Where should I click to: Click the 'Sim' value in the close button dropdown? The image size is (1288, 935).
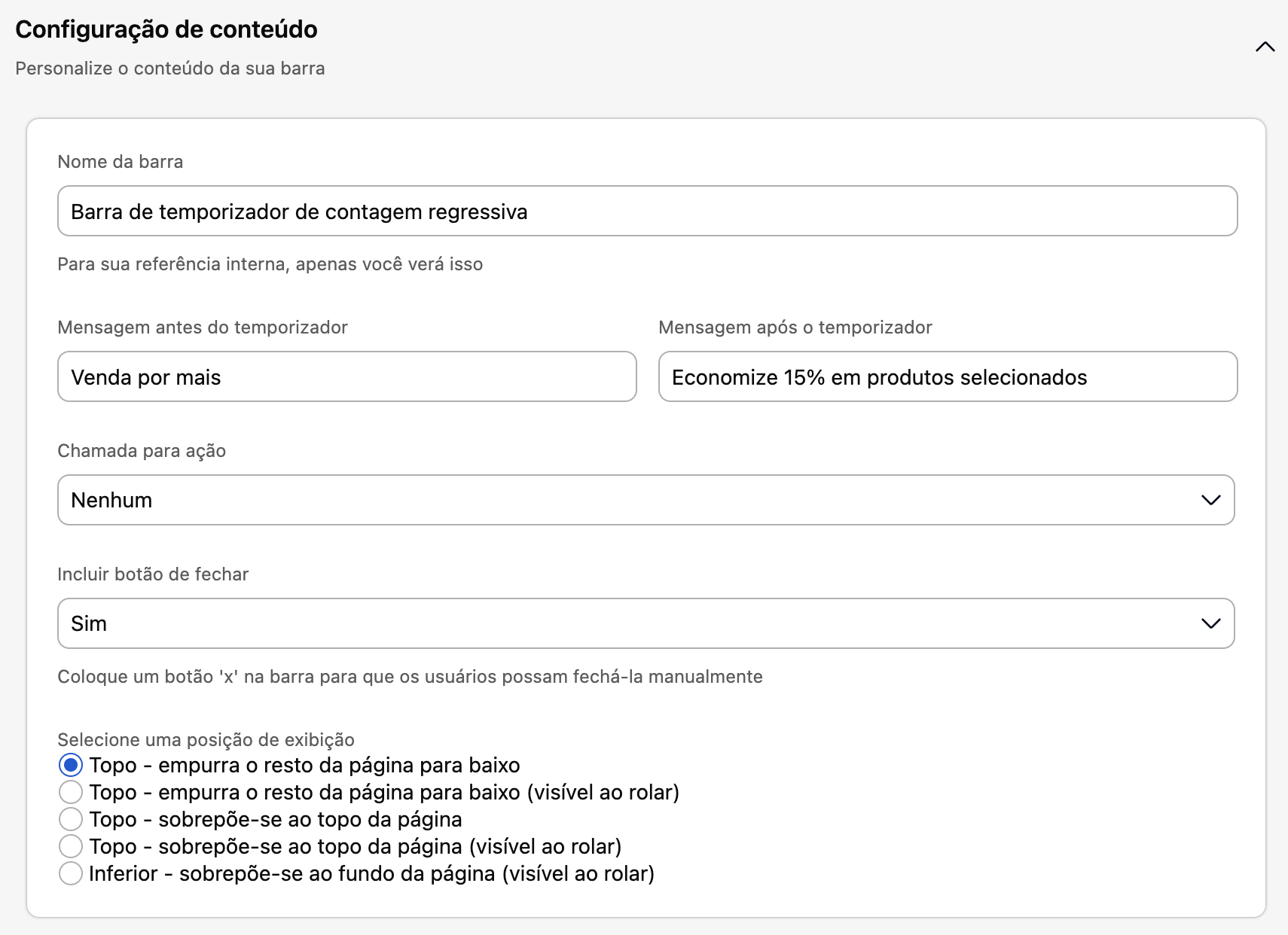click(x=89, y=623)
